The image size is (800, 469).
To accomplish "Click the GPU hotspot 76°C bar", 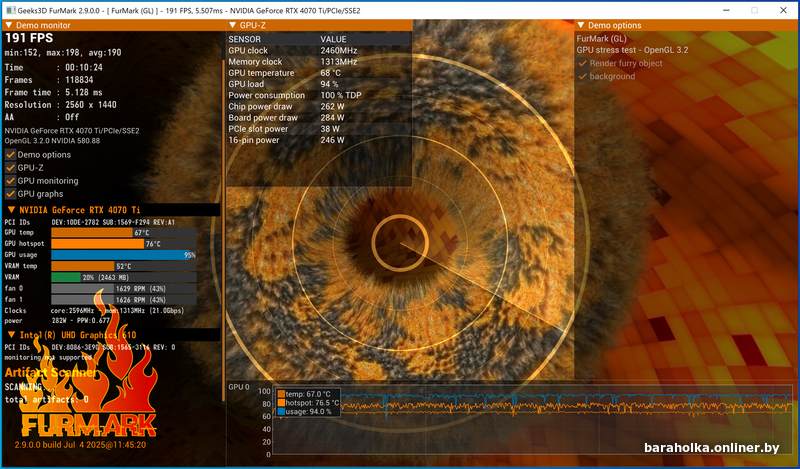I will click(x=124, y=244).
